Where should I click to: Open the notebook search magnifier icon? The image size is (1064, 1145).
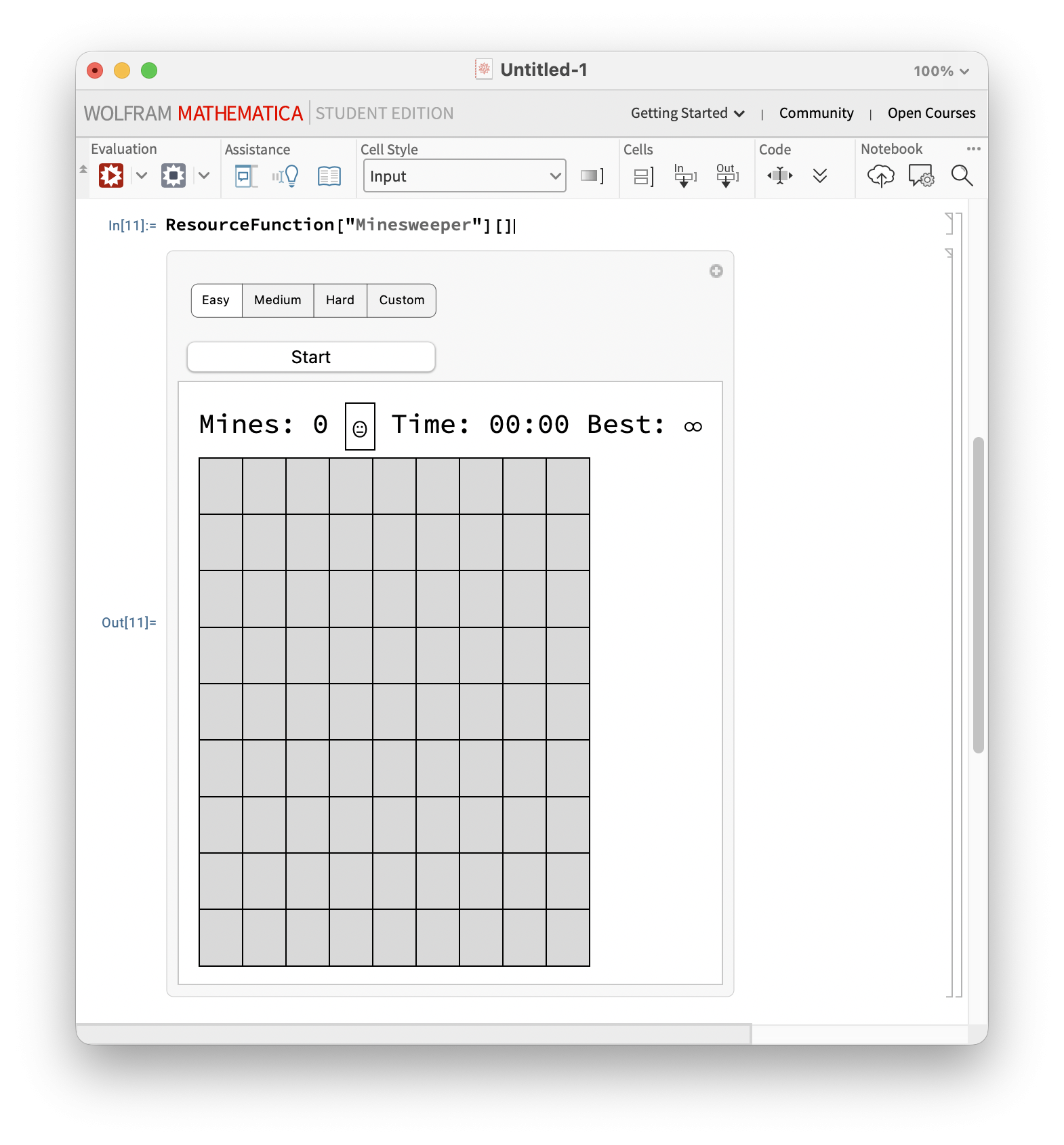click(x=962, y=176)
